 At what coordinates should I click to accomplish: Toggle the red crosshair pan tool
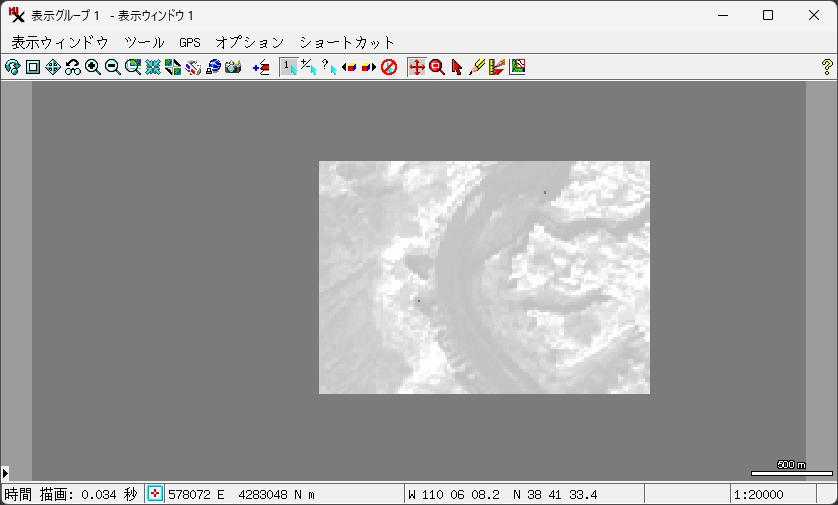417,67
